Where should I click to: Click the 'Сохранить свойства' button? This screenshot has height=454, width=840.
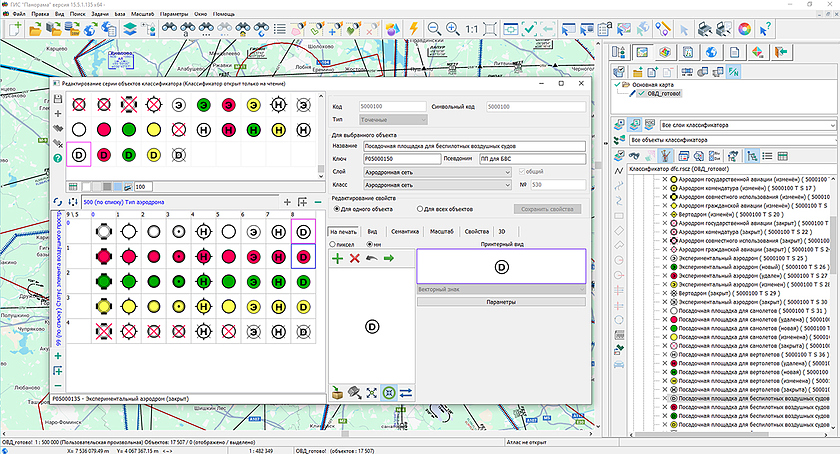[x=546, y=209]
